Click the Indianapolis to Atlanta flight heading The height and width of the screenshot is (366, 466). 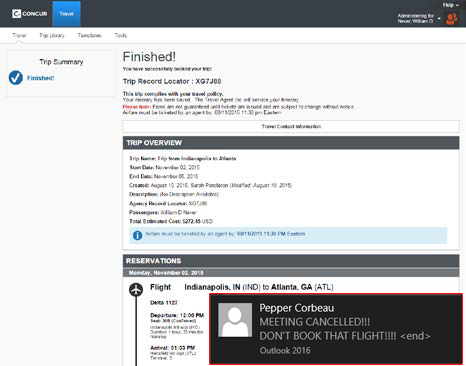tap(259, 287)
